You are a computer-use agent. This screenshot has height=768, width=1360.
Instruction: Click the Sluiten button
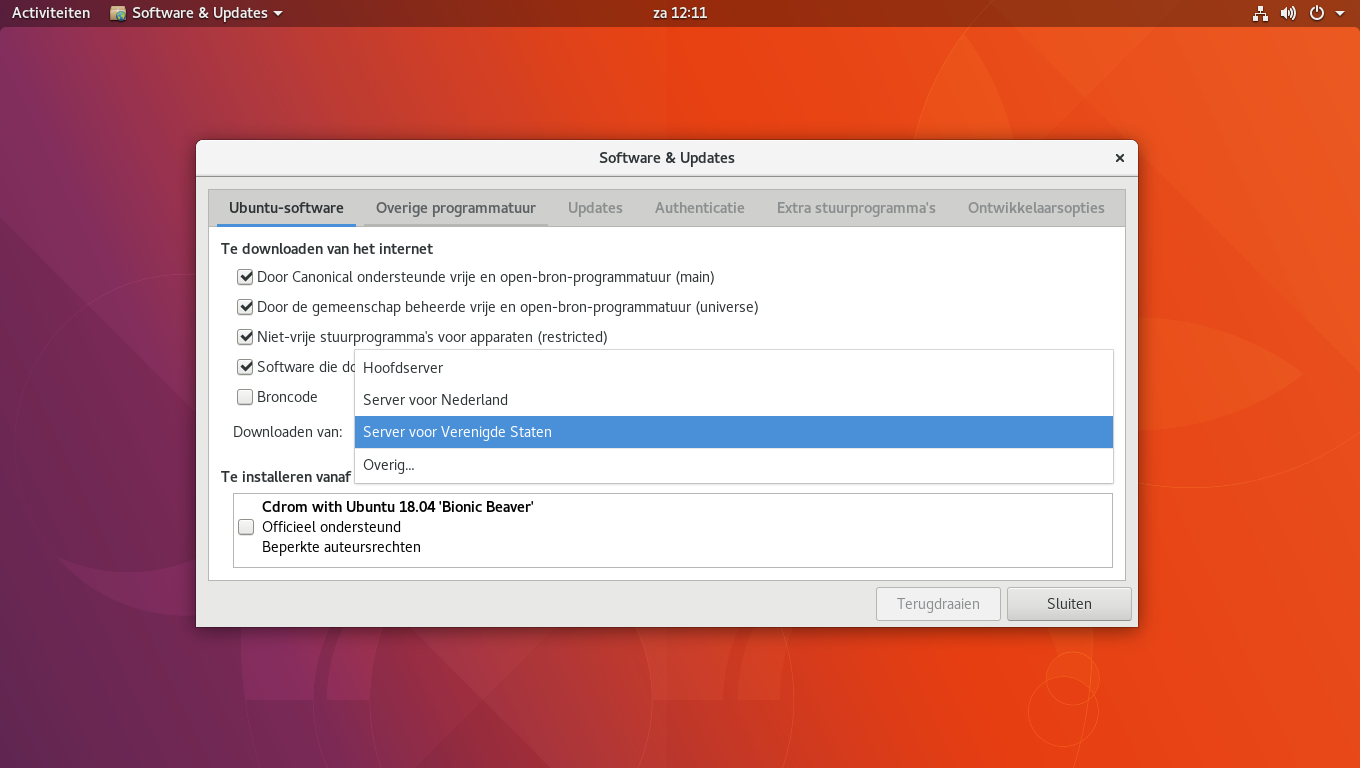(1069, 604)
